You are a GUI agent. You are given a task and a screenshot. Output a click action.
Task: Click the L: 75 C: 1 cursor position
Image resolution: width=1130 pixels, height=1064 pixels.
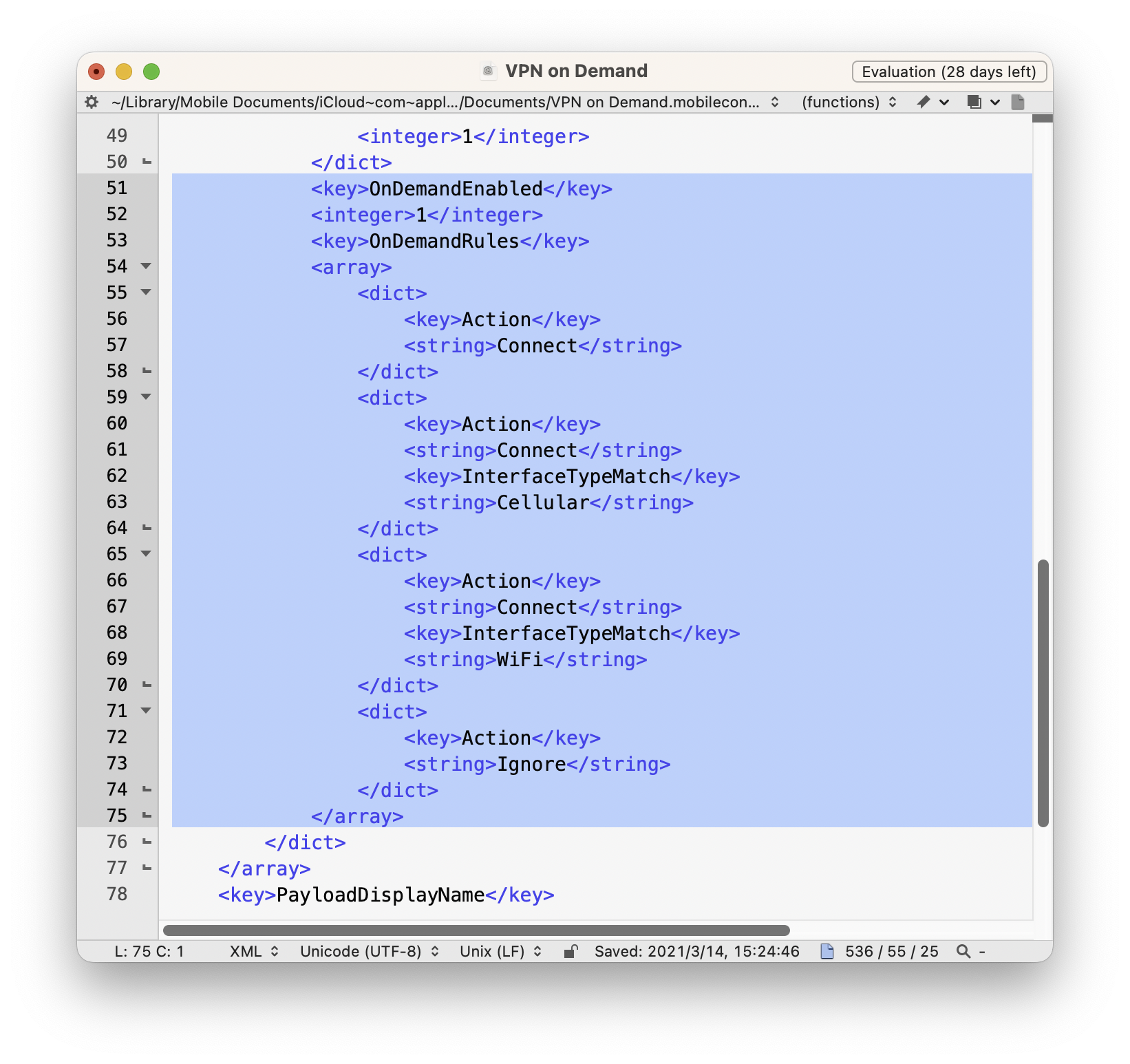149,951
